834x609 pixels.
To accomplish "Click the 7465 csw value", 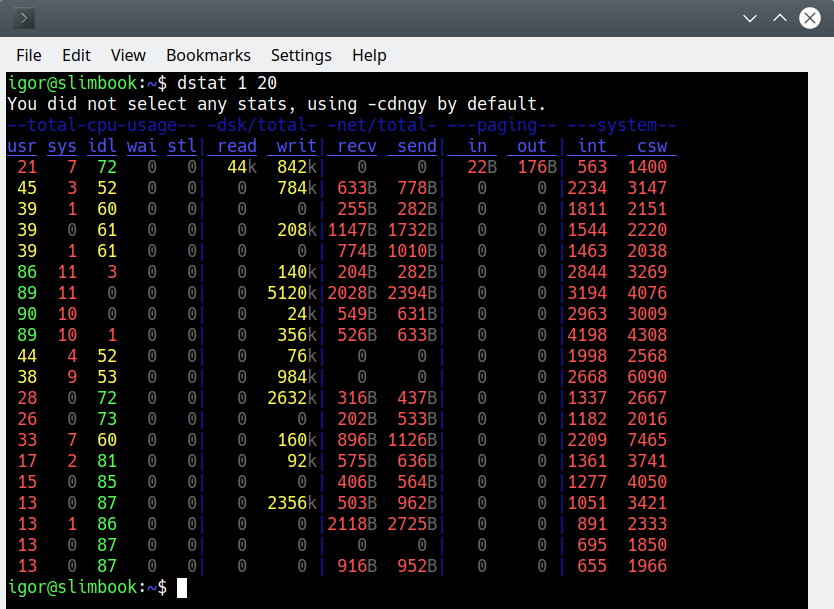I will 646,440.
